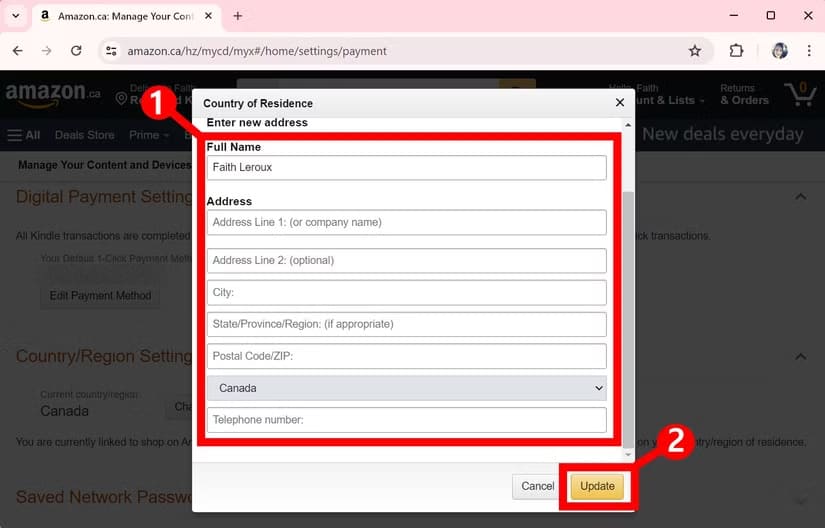This screenshot has width=825, height=528.
Task: Collapse the Digital Payment Settings section
Action: click(801, 197)
